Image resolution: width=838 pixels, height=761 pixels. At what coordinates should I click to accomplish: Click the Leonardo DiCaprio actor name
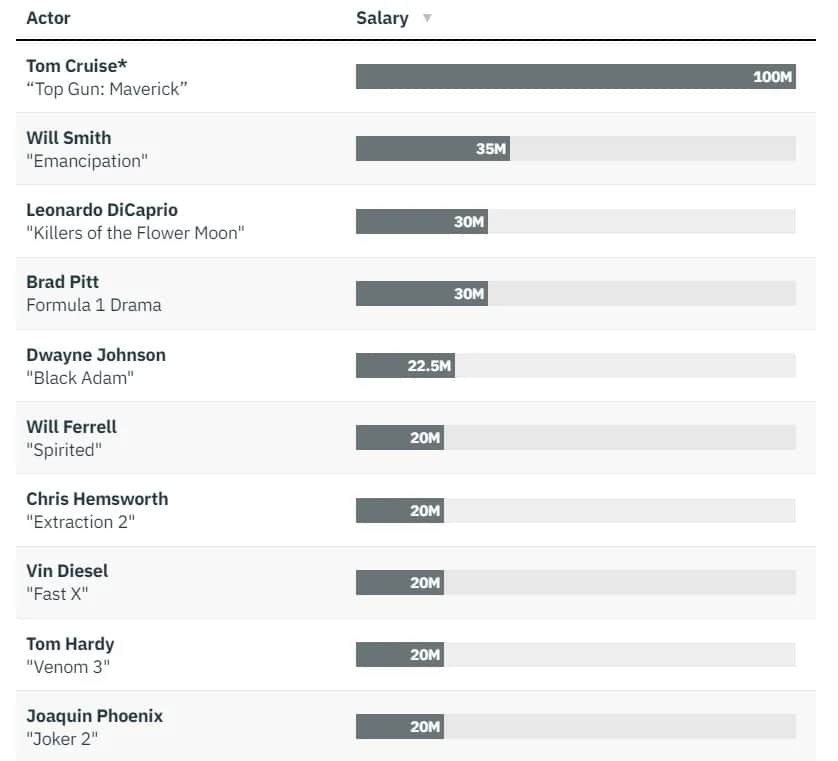(102, 210)
